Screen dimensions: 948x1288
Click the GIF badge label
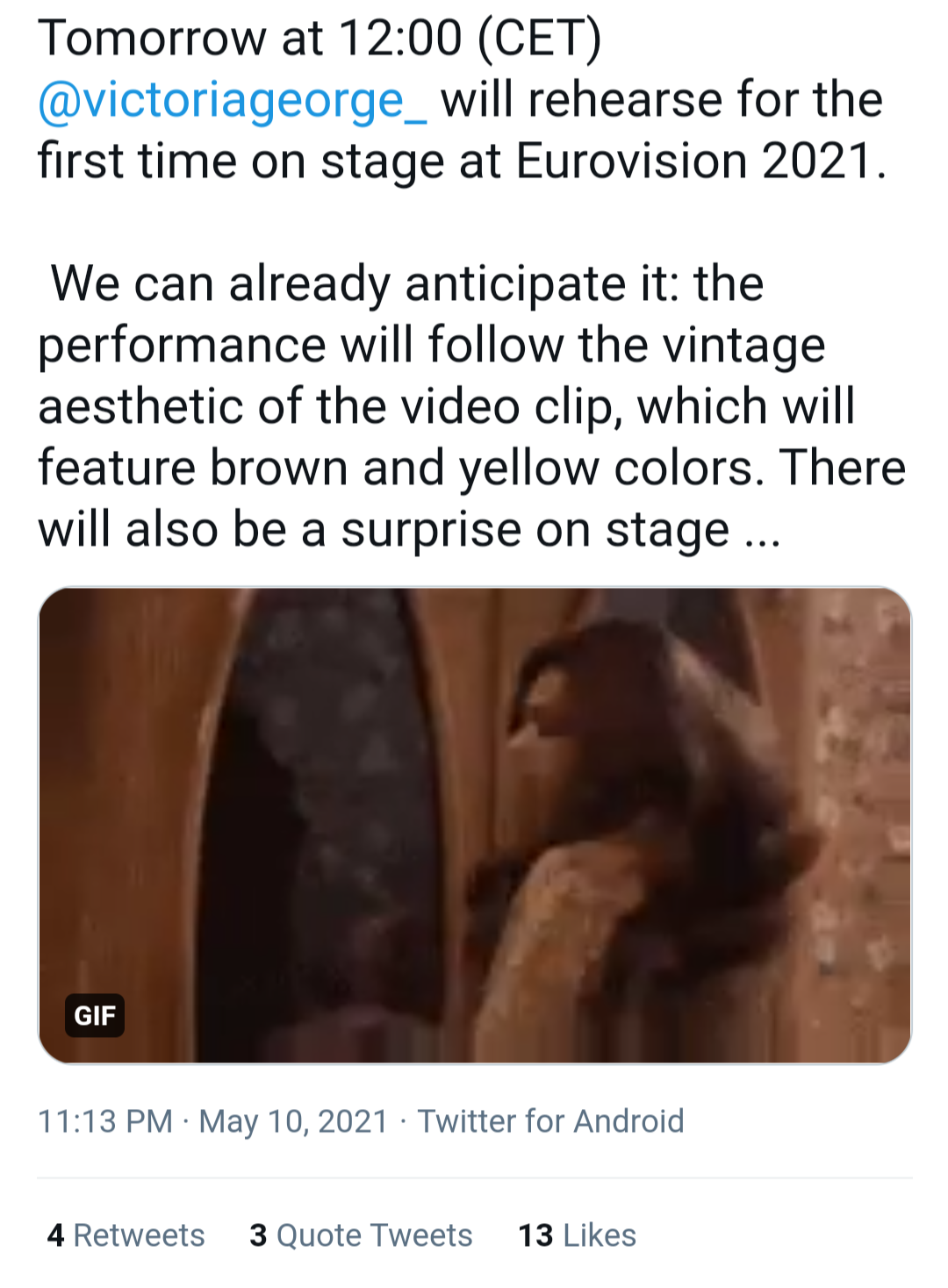pyautogui.click(x=95, y=1015)
